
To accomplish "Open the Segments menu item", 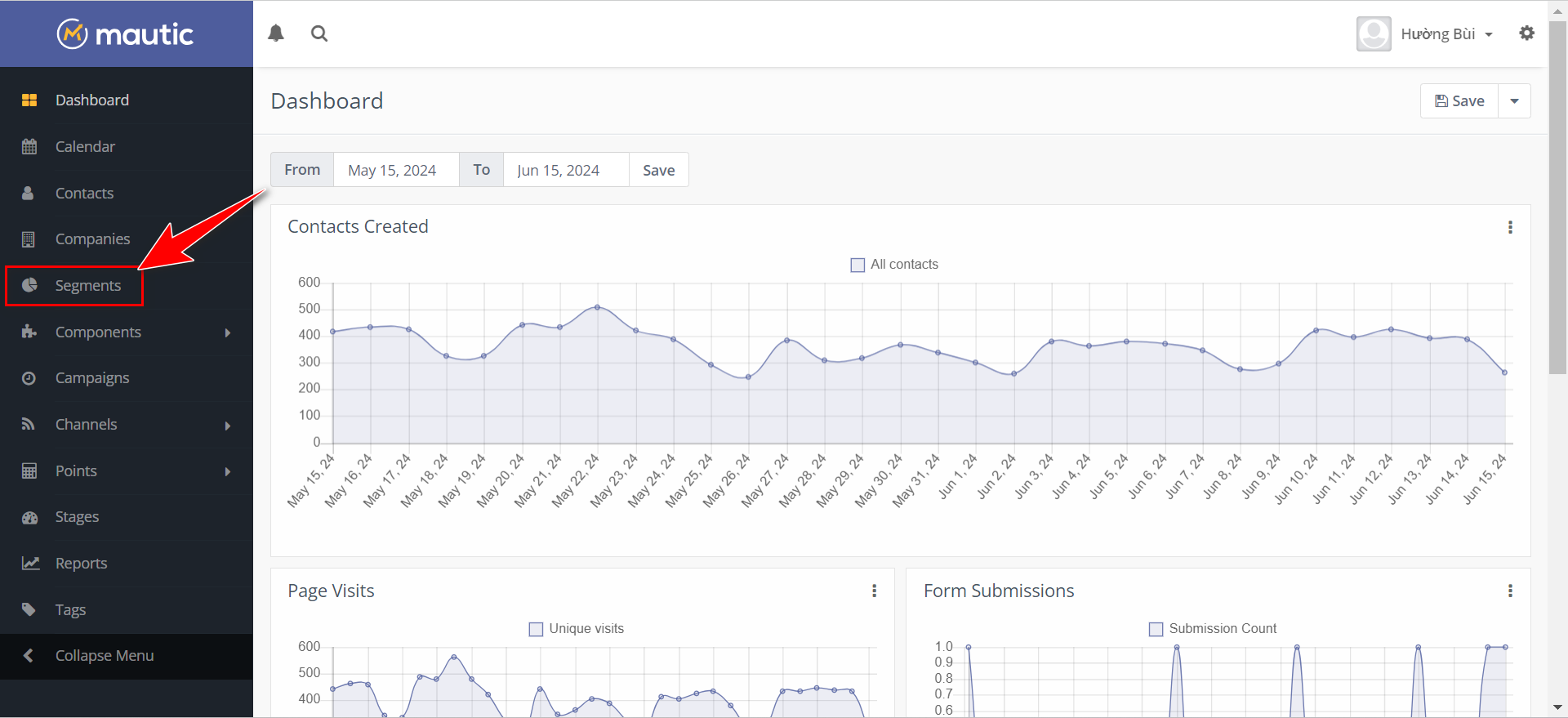I will (87, 286).
